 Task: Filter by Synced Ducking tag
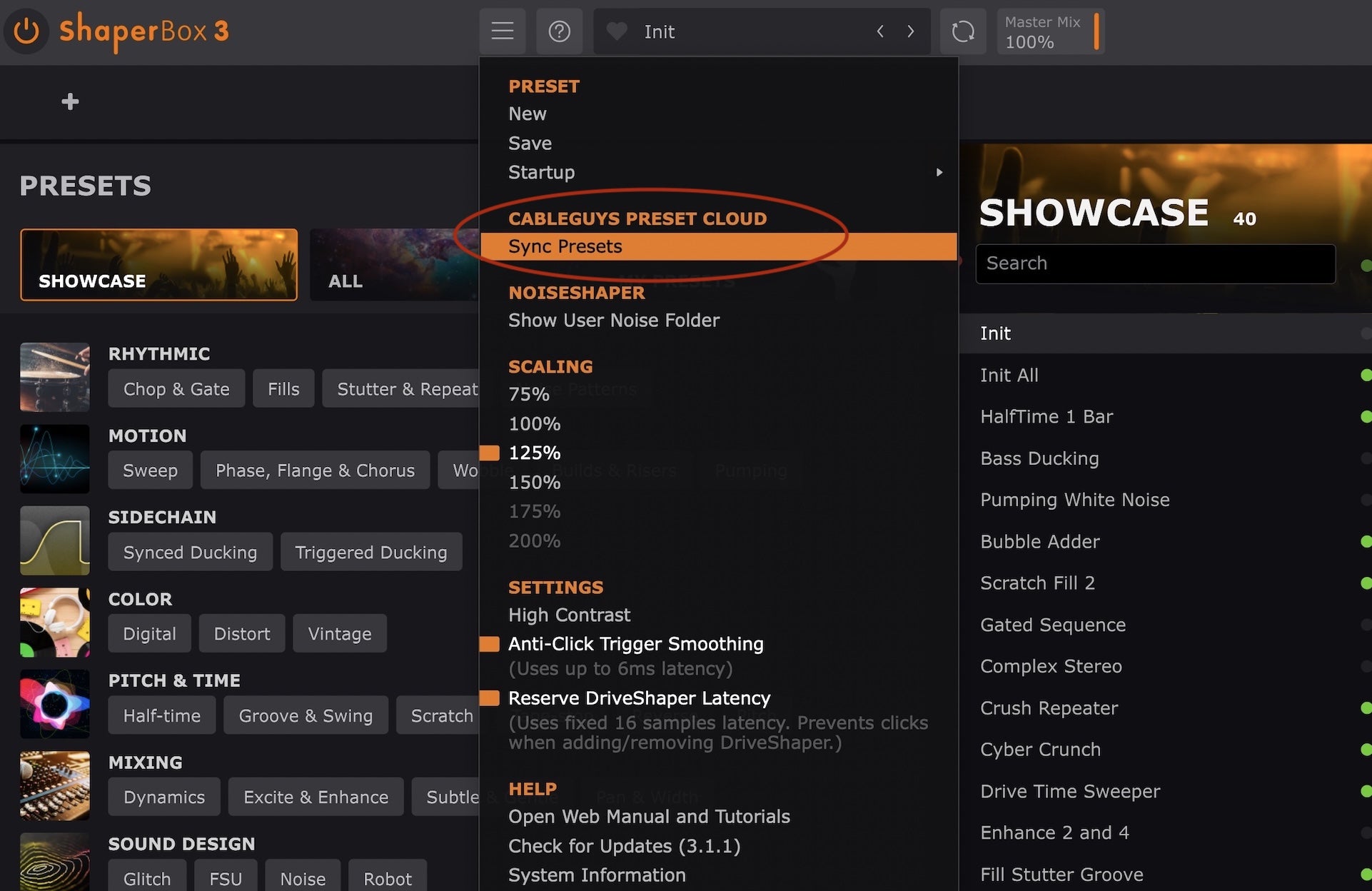(x=190, y=552)
